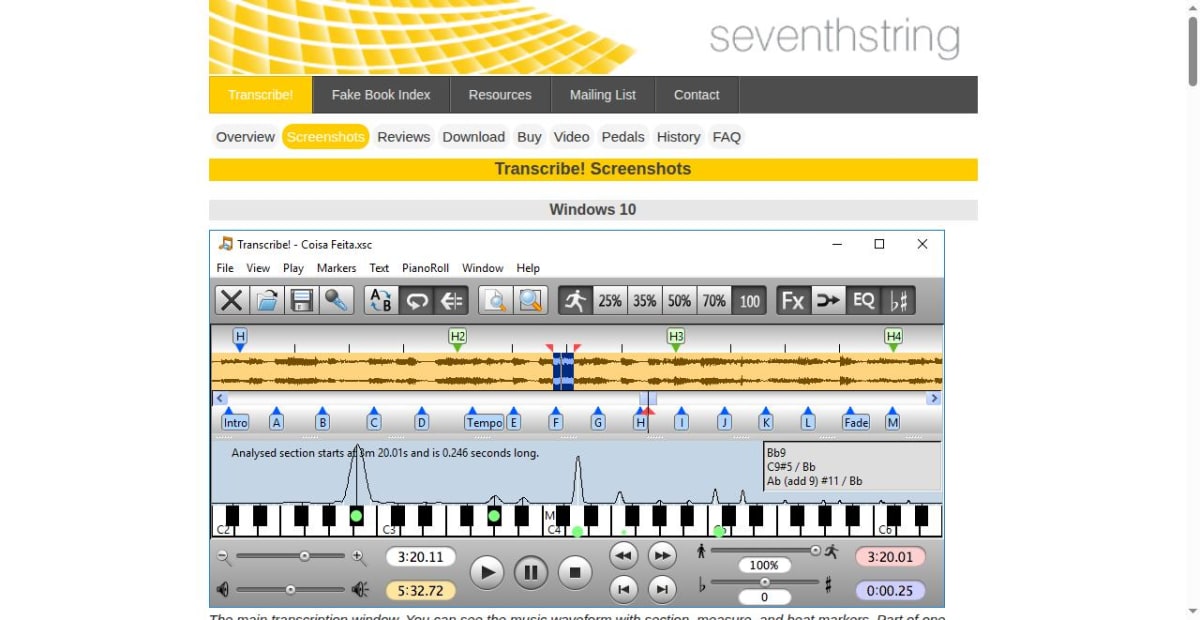Set playback speed to 25%
The height and width of the screenshot is (620, 1200).
click(x=610, y=300)
